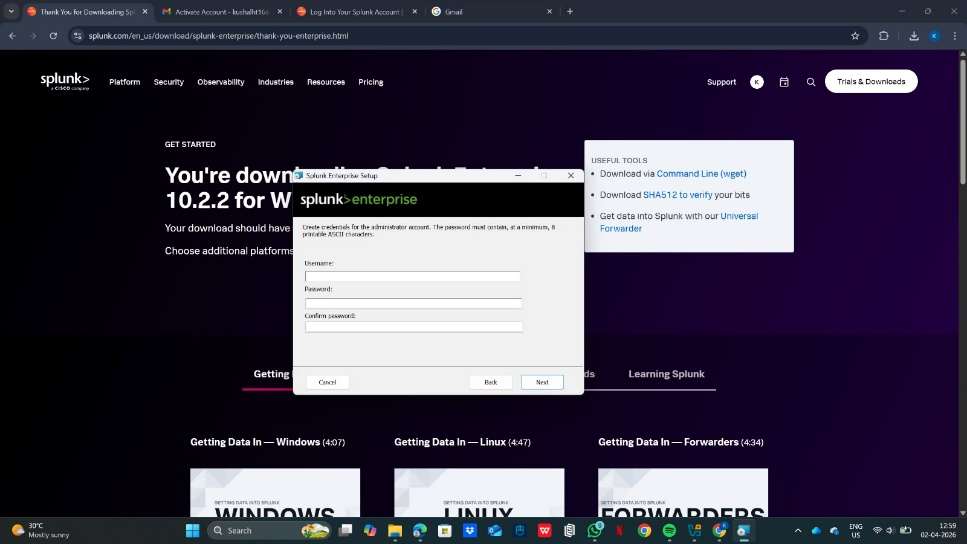This screenshot has height=544, width=967.
Task: Open Command Line (wget) link
Action: (701, 174)
